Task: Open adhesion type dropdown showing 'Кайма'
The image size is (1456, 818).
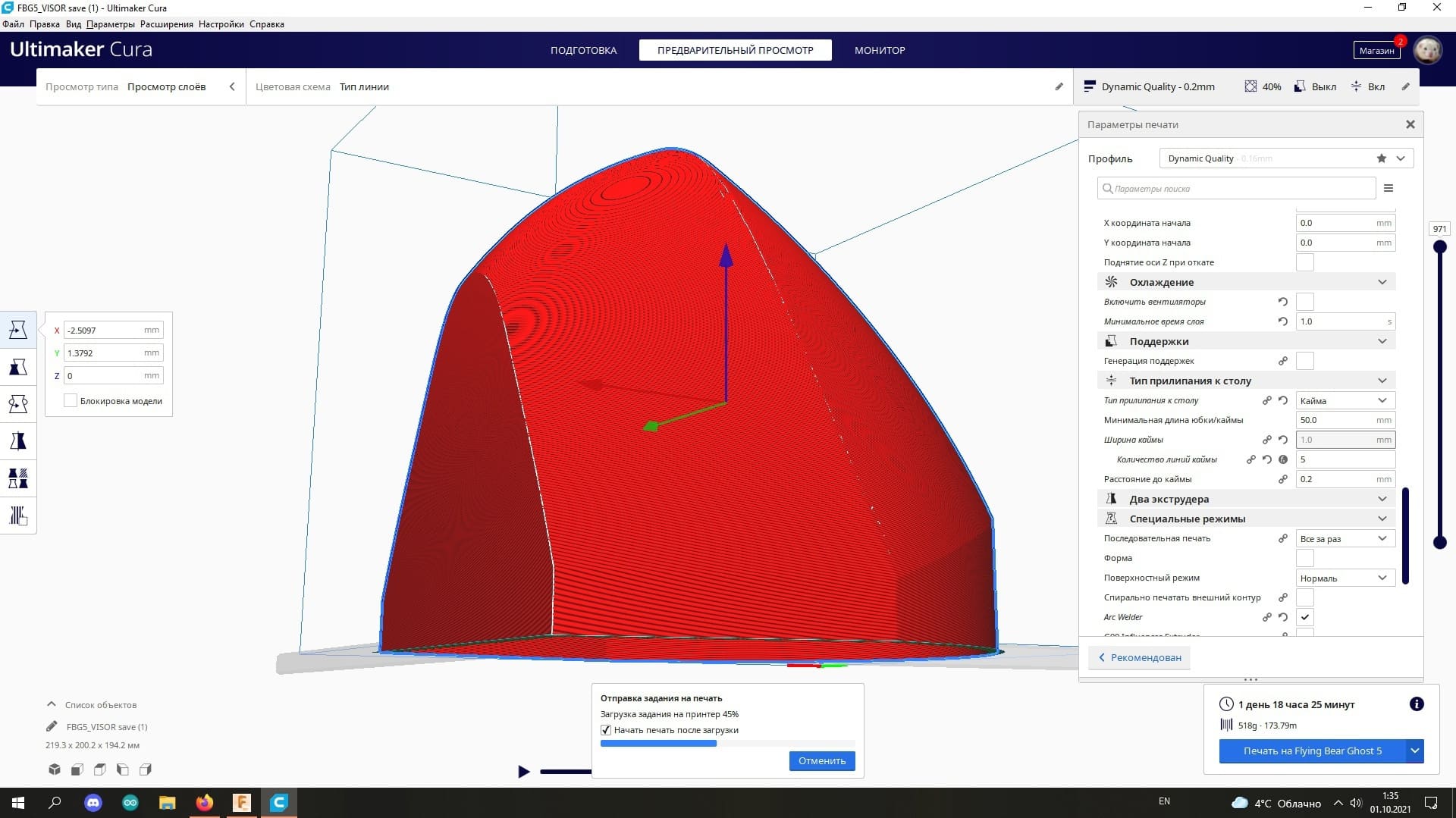Action: pos(1345,400)
